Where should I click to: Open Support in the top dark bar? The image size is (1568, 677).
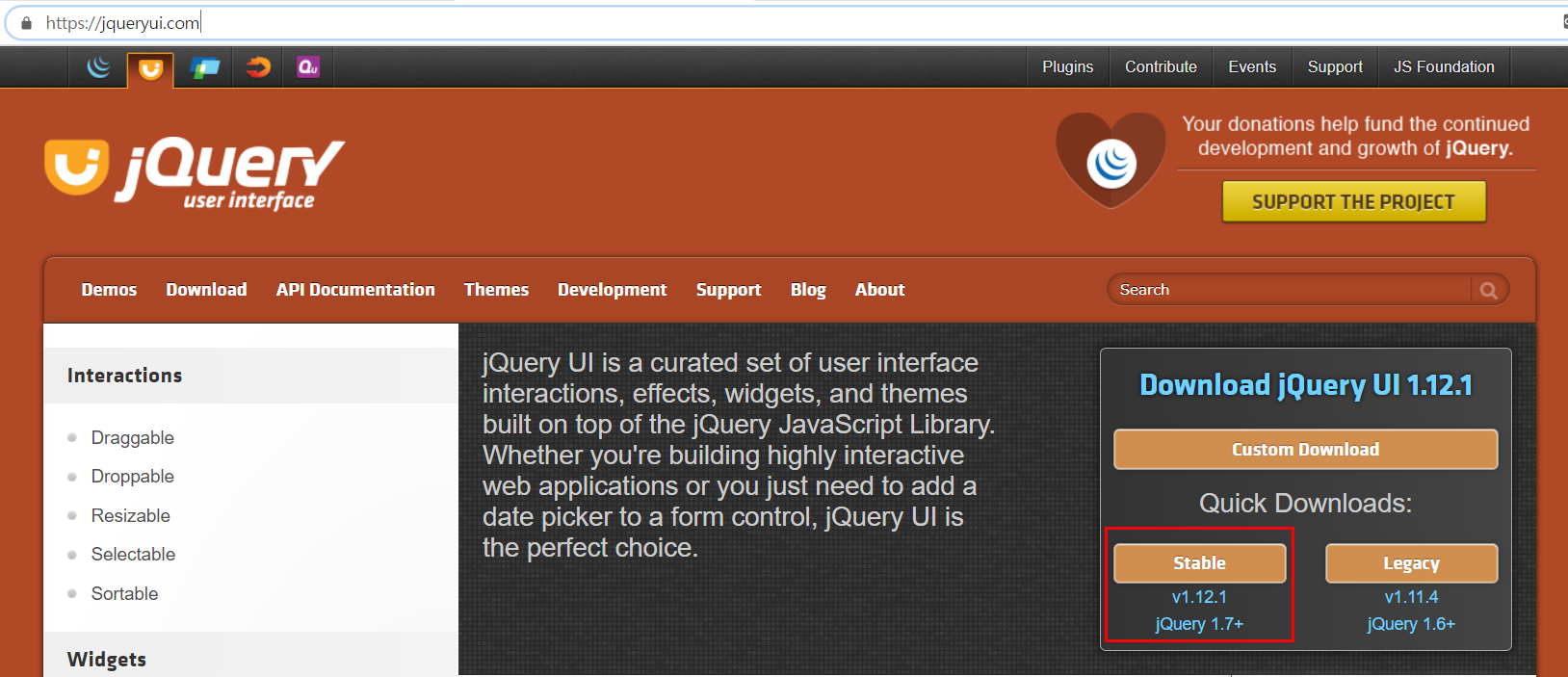coord(1335,67)
